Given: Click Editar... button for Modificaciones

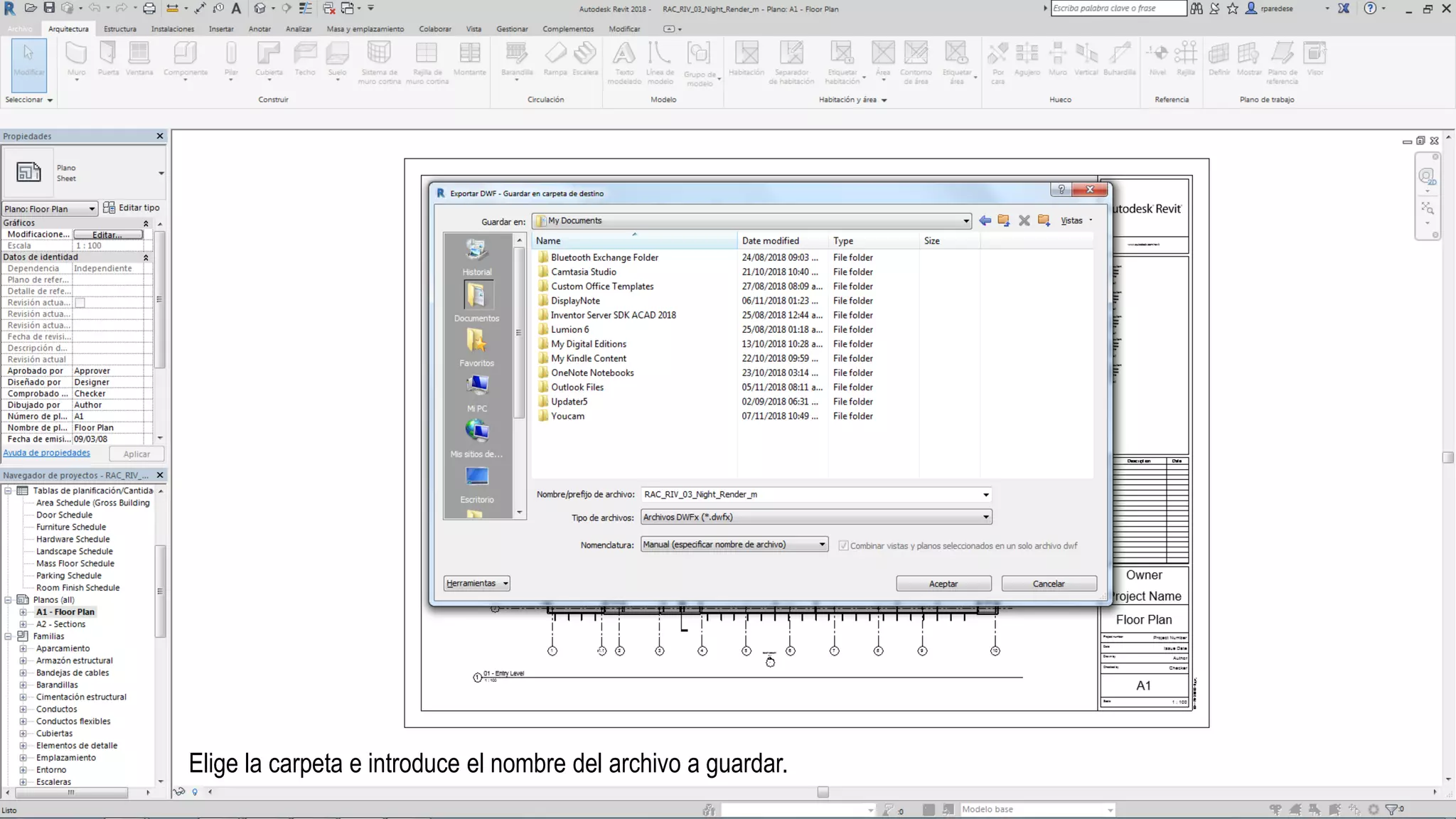Looking at the screenshot, I should coord(107,235).
